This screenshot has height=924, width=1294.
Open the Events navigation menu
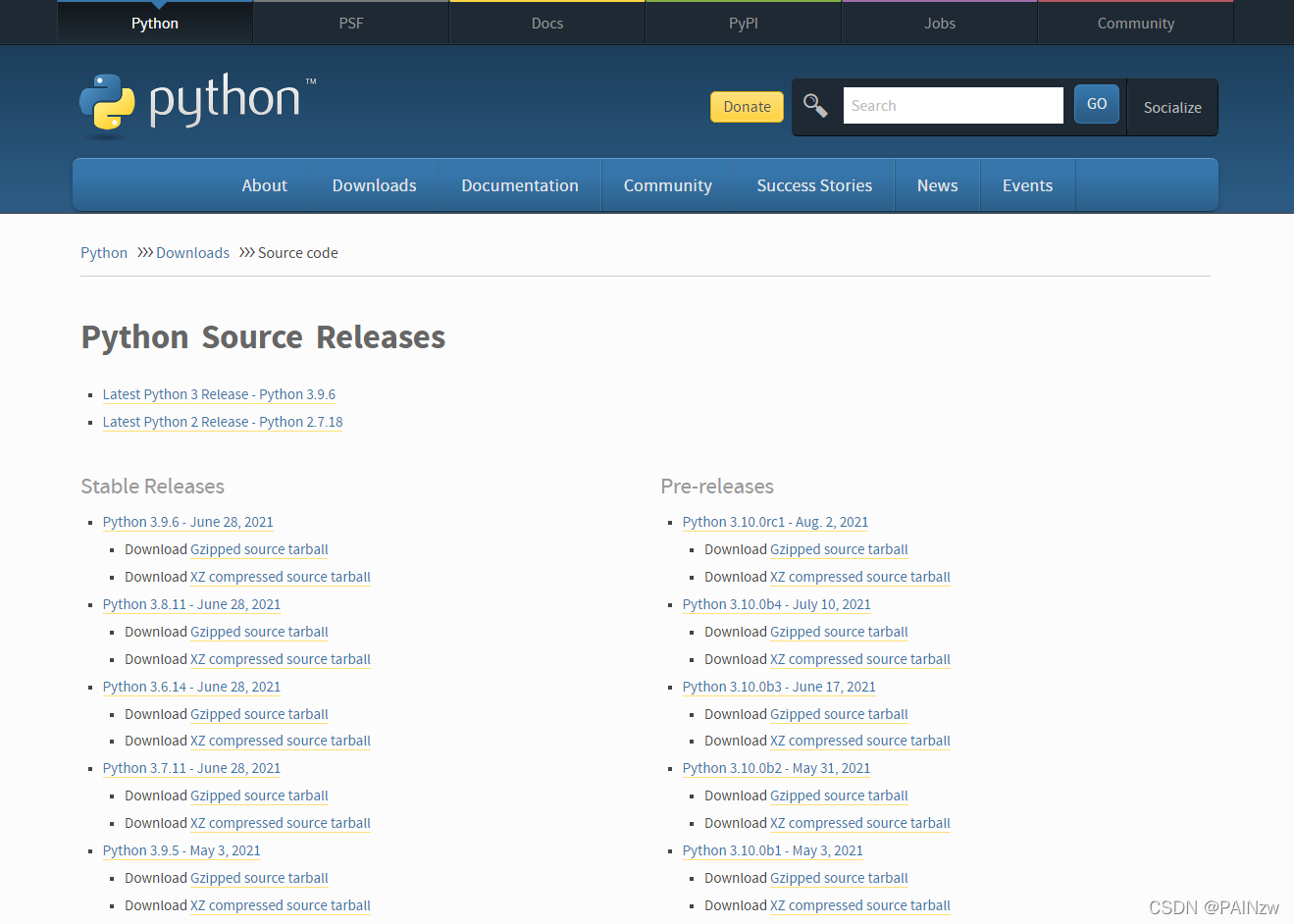click(x=1027, y=185)
